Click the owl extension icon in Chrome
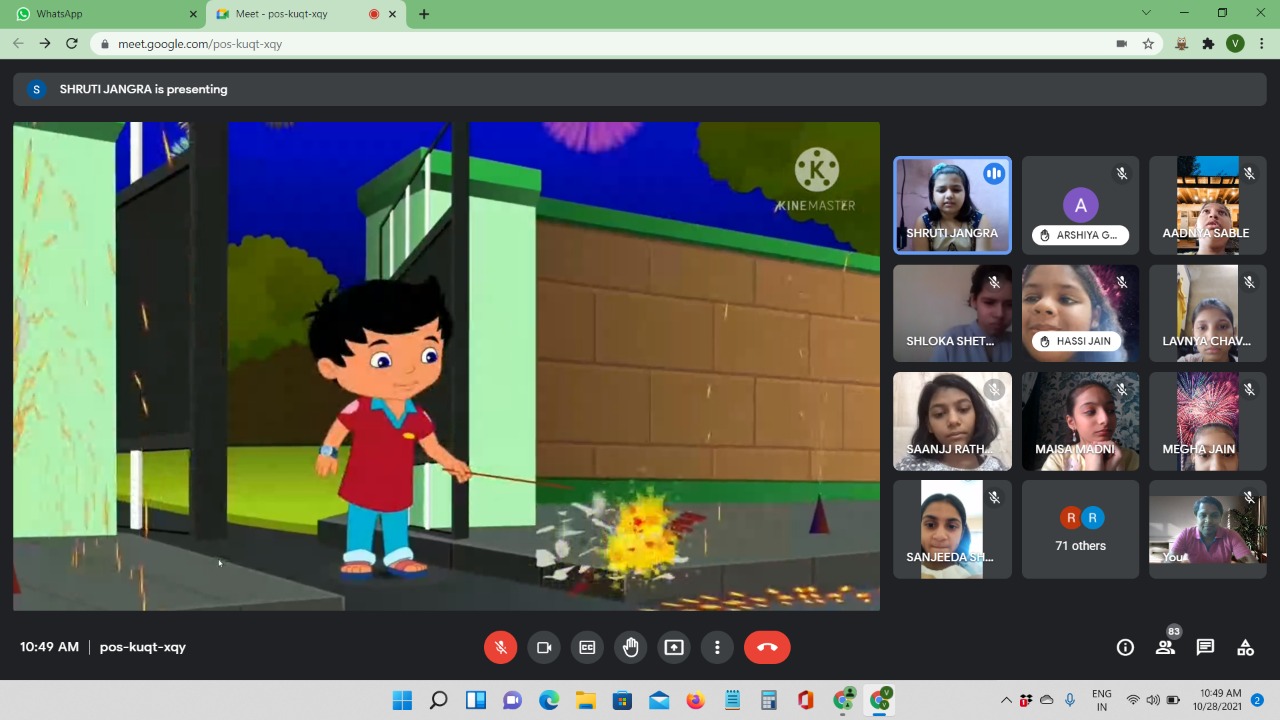 tap(1182, 44)
